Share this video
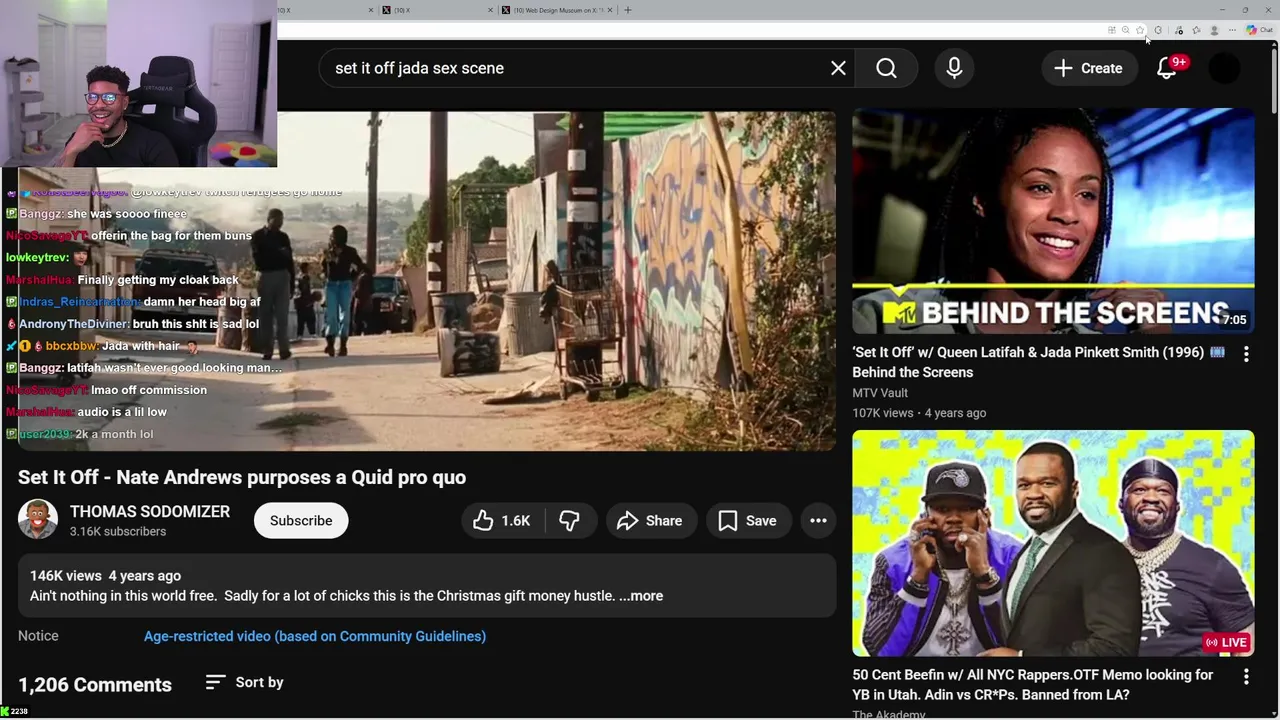 click(650, 520)
